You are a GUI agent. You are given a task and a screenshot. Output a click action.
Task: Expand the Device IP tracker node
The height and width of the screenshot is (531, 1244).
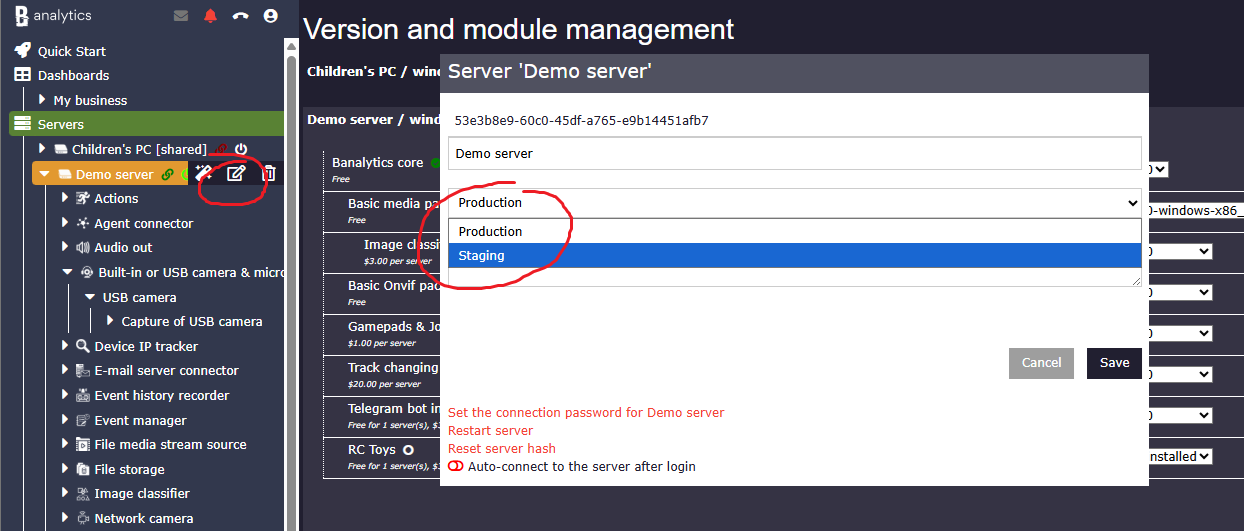66,346
